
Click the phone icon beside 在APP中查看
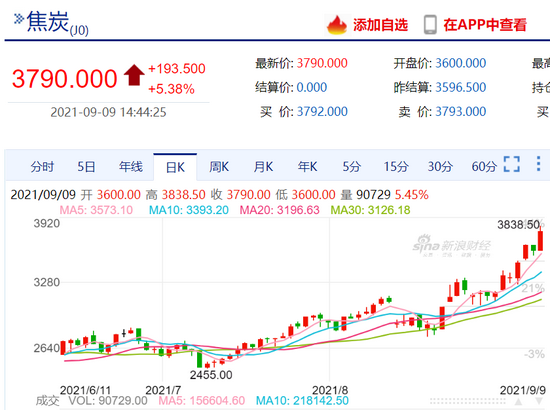coord(430,25)
